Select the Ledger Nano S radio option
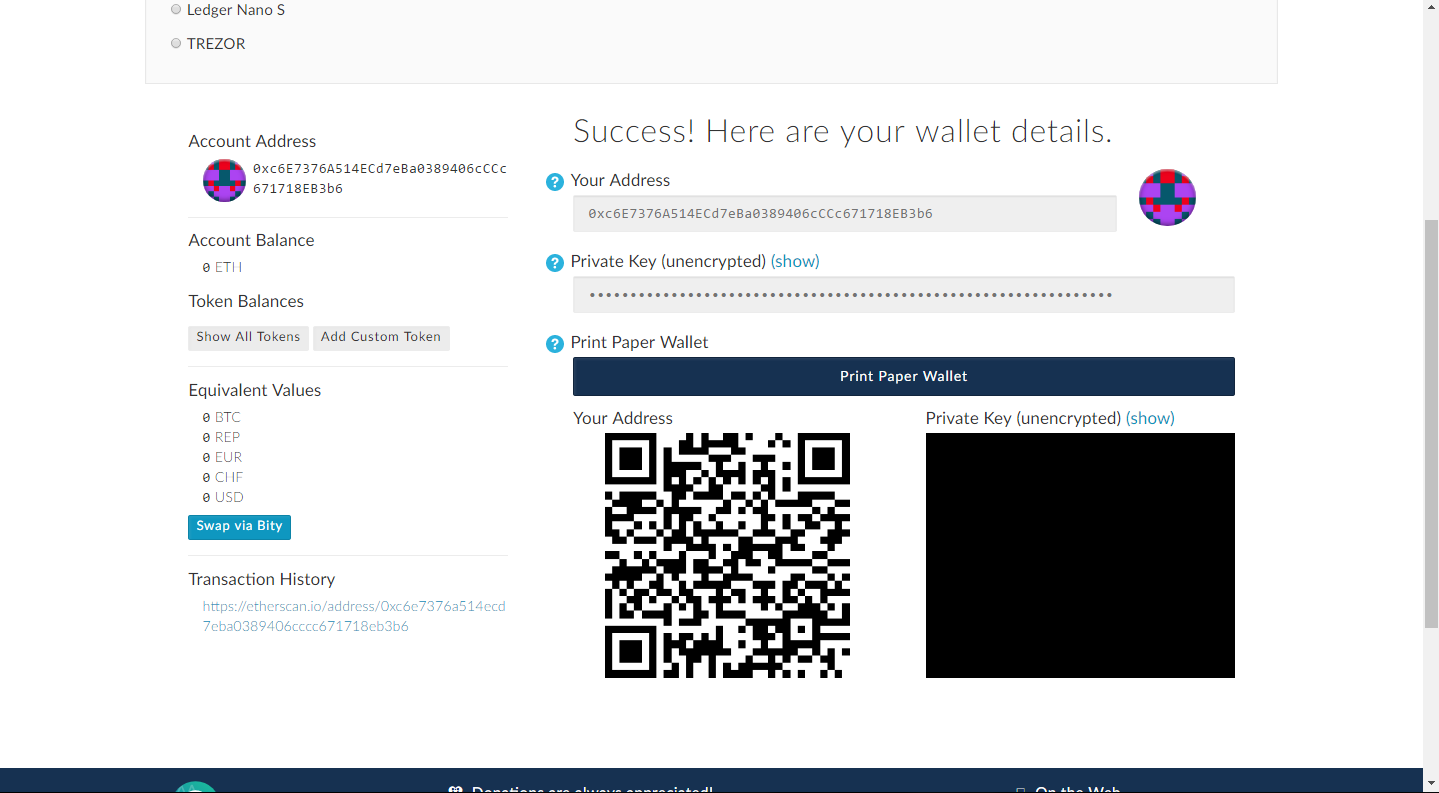 [176, 9]
